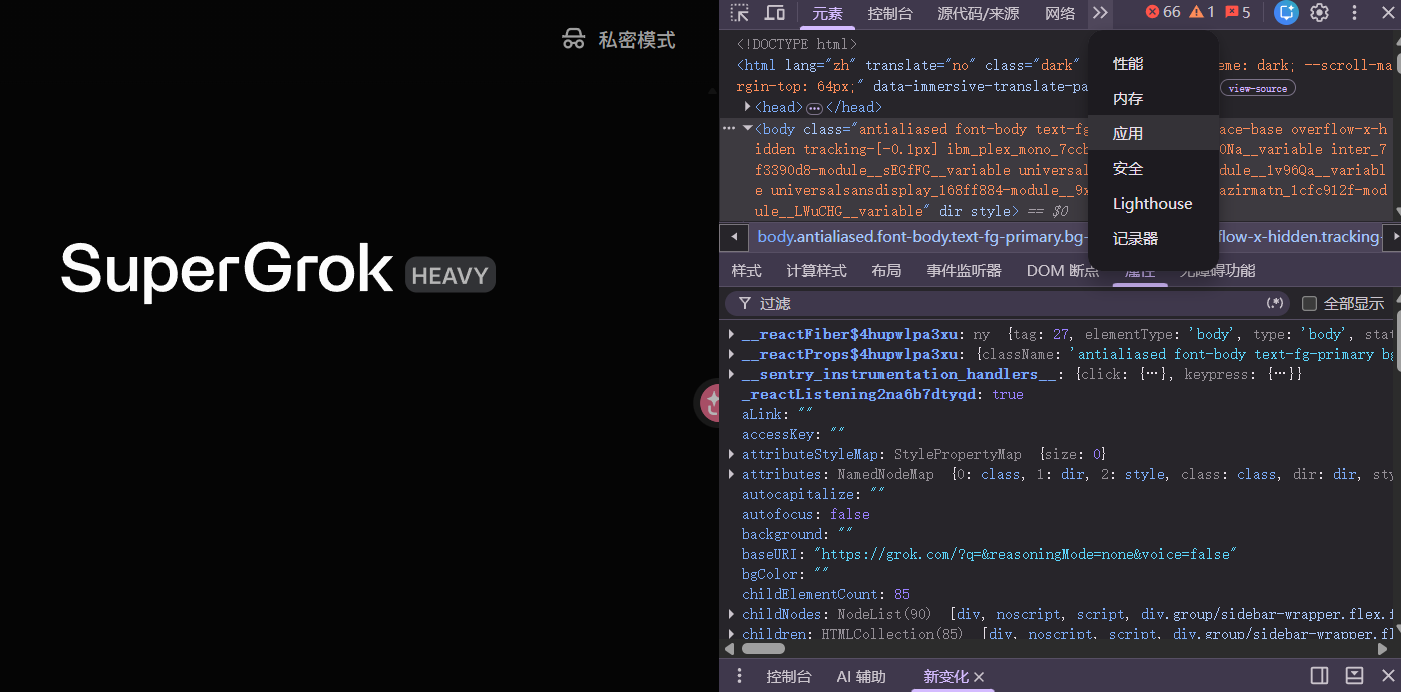
Task: Open the 样式 sidebar tab
Action: tap(746, 271)
